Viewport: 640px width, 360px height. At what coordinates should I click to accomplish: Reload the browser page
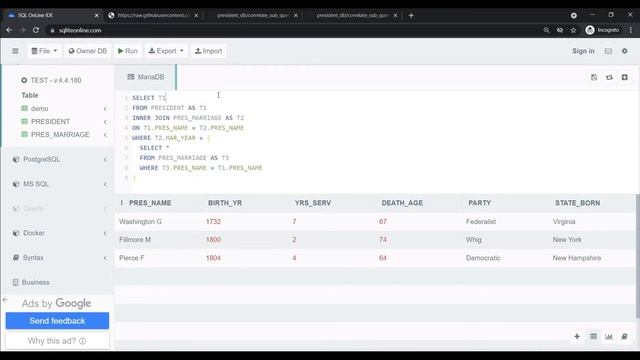point(36,30)
